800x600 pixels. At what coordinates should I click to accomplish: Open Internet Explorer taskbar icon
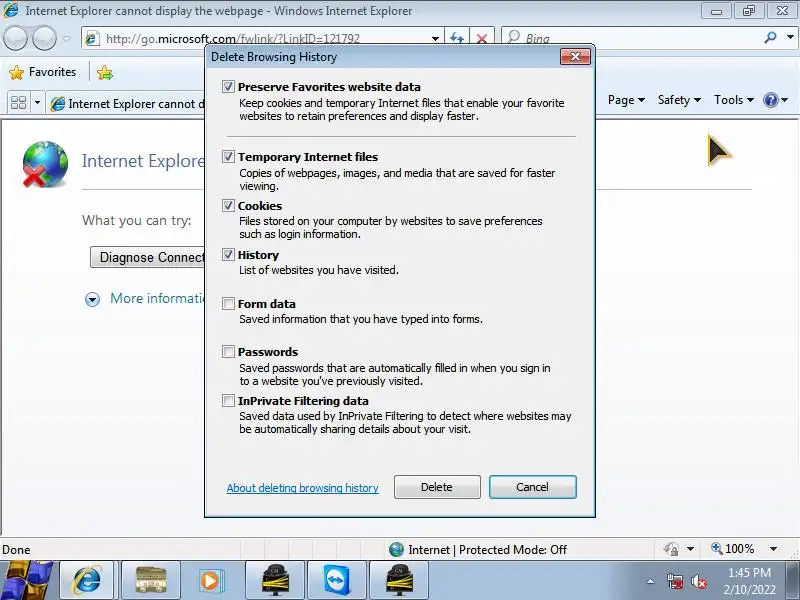(87, 580)
